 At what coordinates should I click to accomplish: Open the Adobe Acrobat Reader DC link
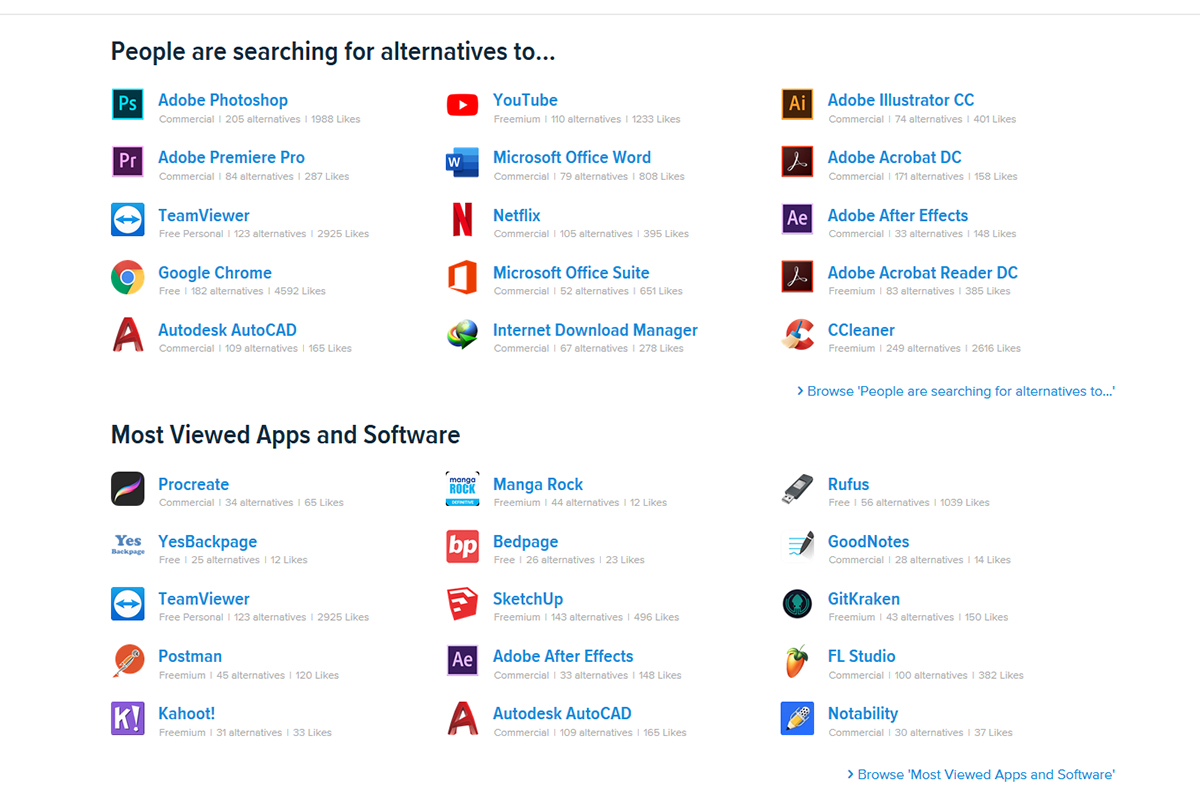coord(923,273)
